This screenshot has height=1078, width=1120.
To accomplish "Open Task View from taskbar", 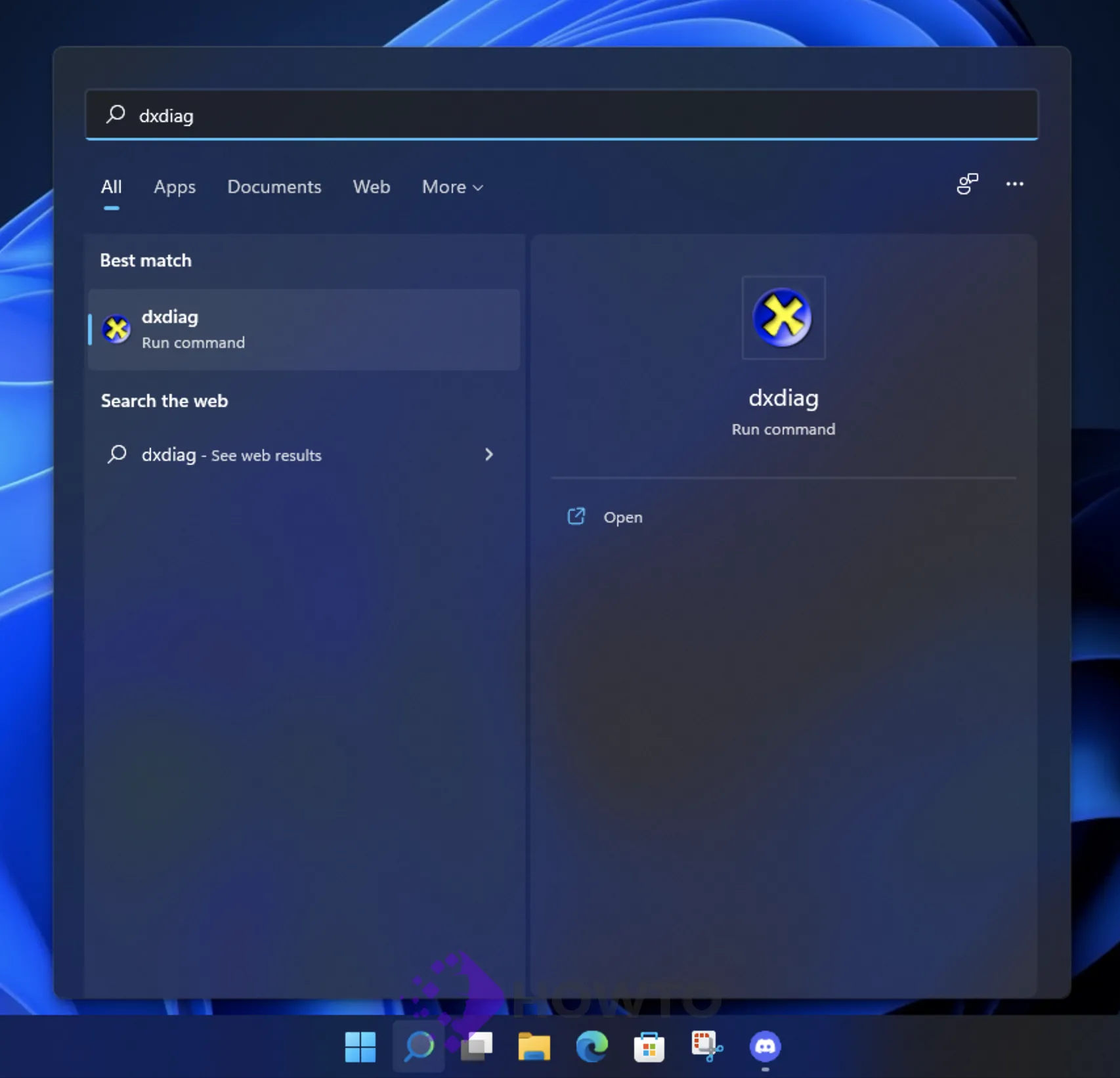I will click(477, 1046).
